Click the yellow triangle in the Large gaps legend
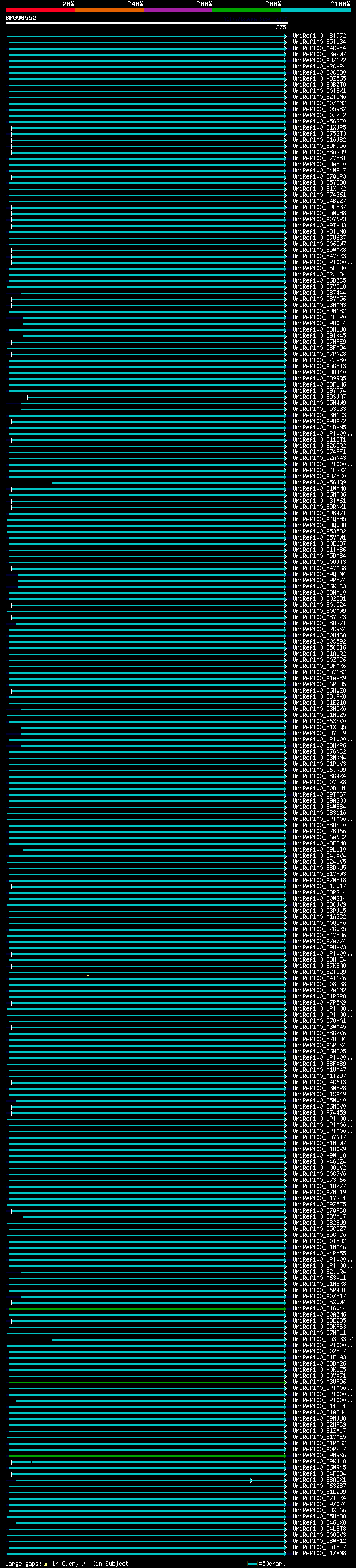Viewport: 356px width, 1568px height. click(x=46, y=1564)
